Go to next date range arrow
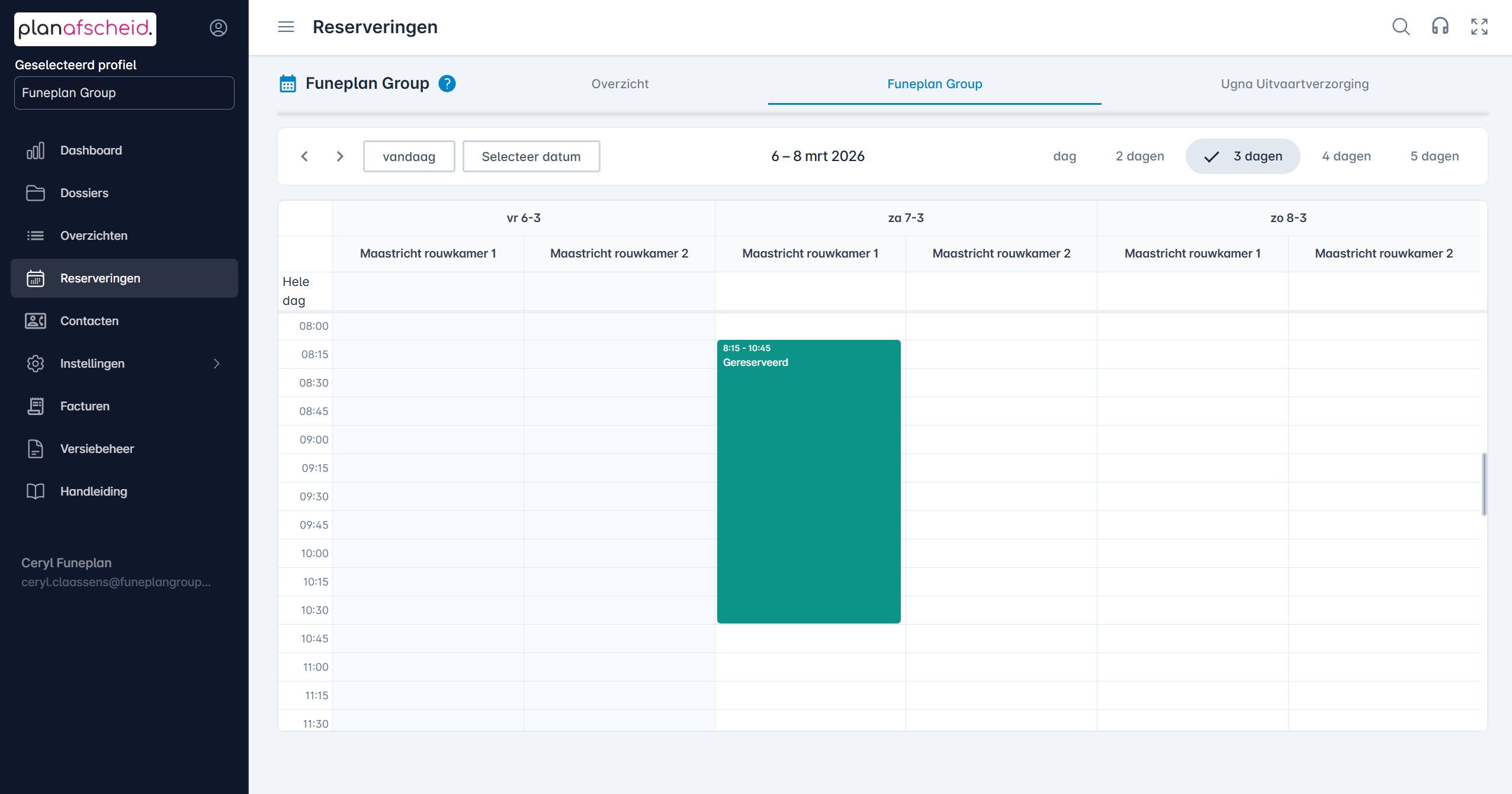The height and width of the screenshot is (794, 1512). tap(340, 156)
